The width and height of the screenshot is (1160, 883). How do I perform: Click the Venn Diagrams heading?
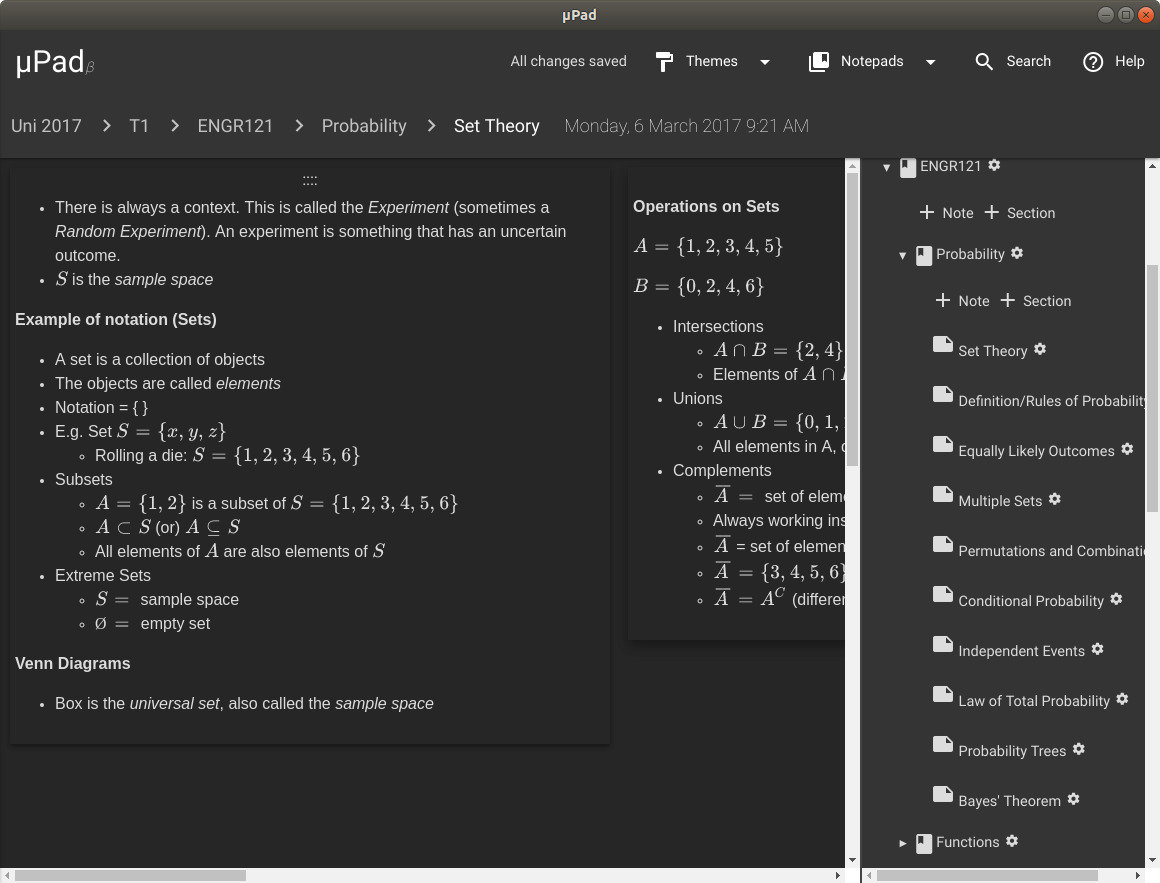coord(72,663)
